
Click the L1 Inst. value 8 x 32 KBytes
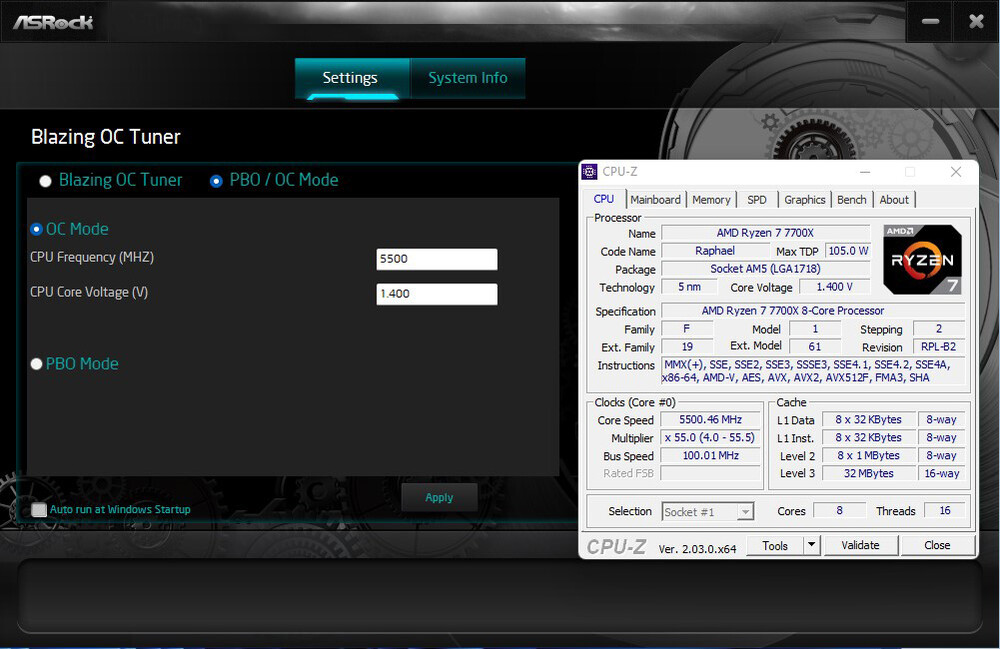point(869,437)
